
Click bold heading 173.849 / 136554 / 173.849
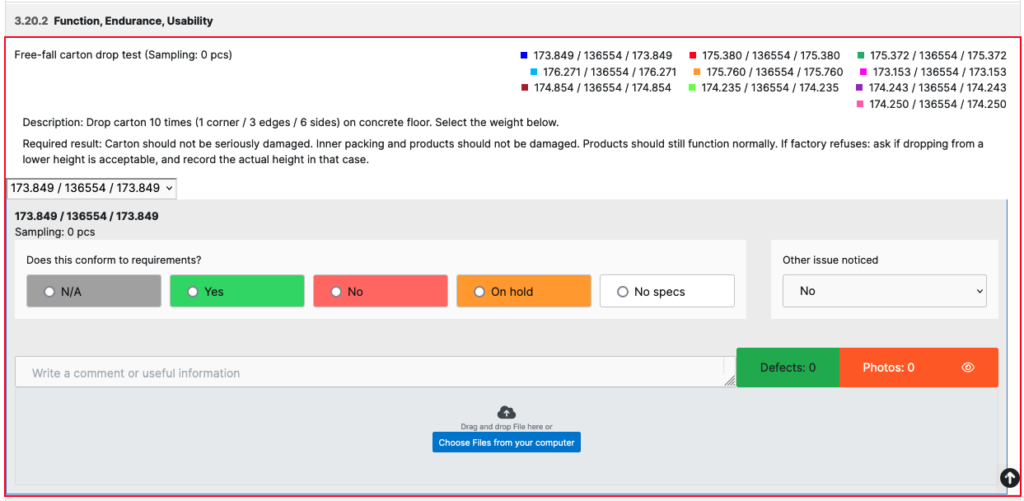point(86,216)
